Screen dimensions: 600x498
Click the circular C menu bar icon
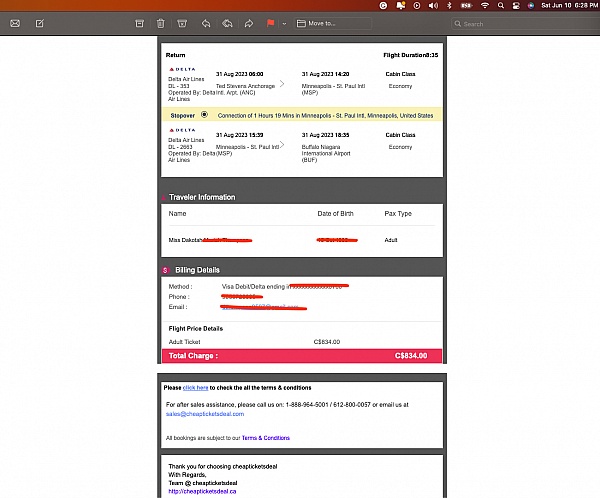click(x=383, y=5)
